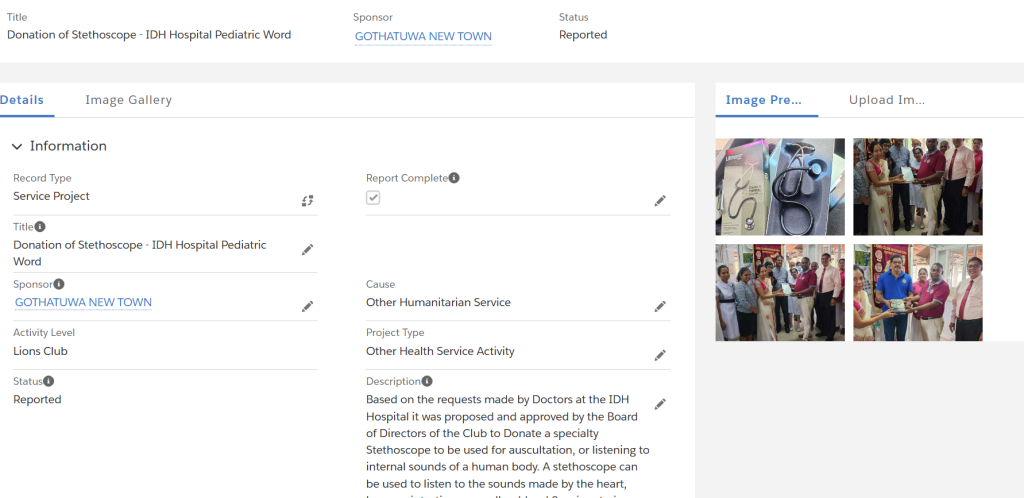This screenshot has width=1024, height=498.
Task: Select the 'Reported' status in Information section
Action: [37, 399]
